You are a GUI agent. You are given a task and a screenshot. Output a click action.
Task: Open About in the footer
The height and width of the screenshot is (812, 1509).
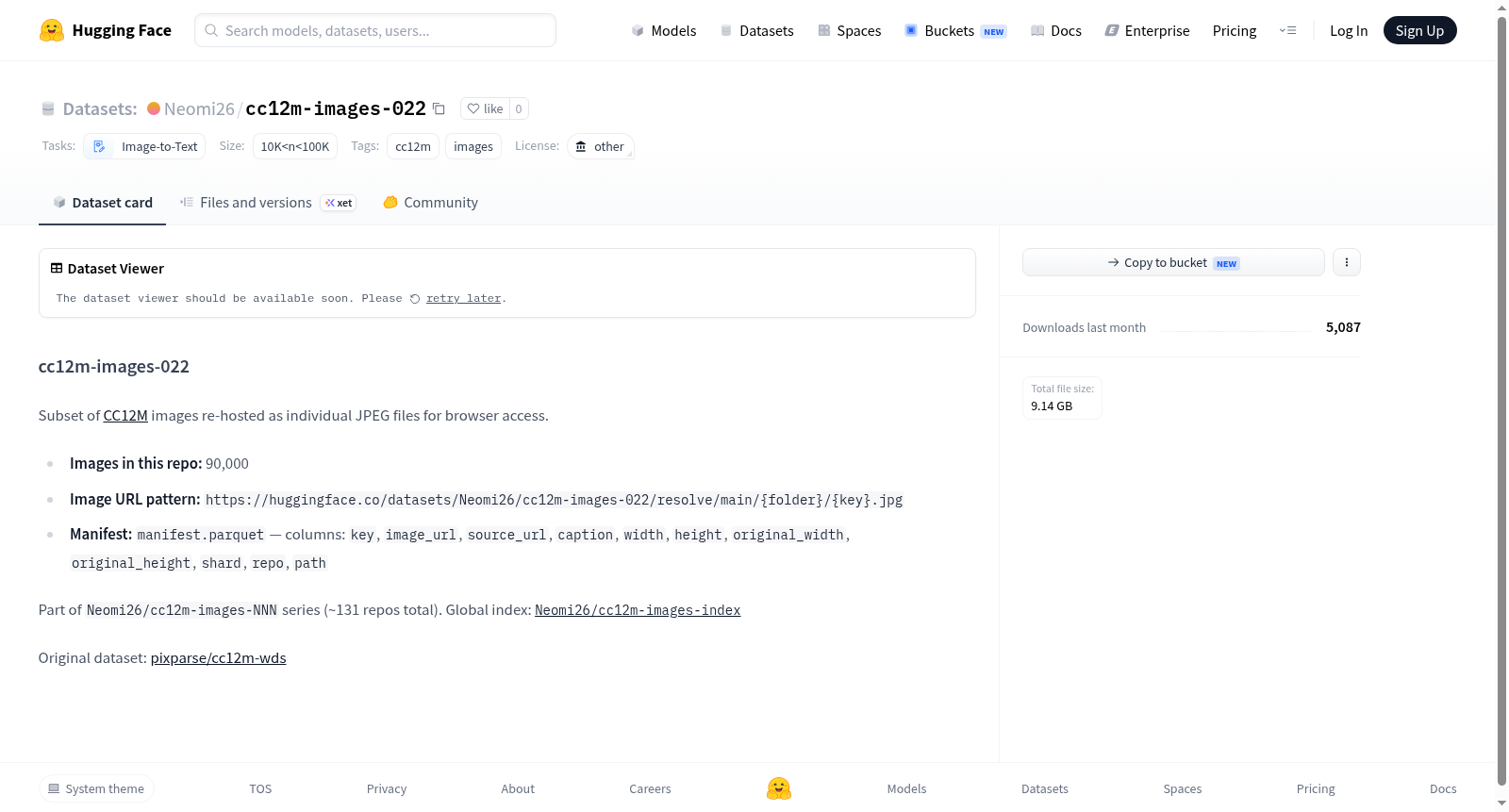pyautogui.click(x=518, y=788)
